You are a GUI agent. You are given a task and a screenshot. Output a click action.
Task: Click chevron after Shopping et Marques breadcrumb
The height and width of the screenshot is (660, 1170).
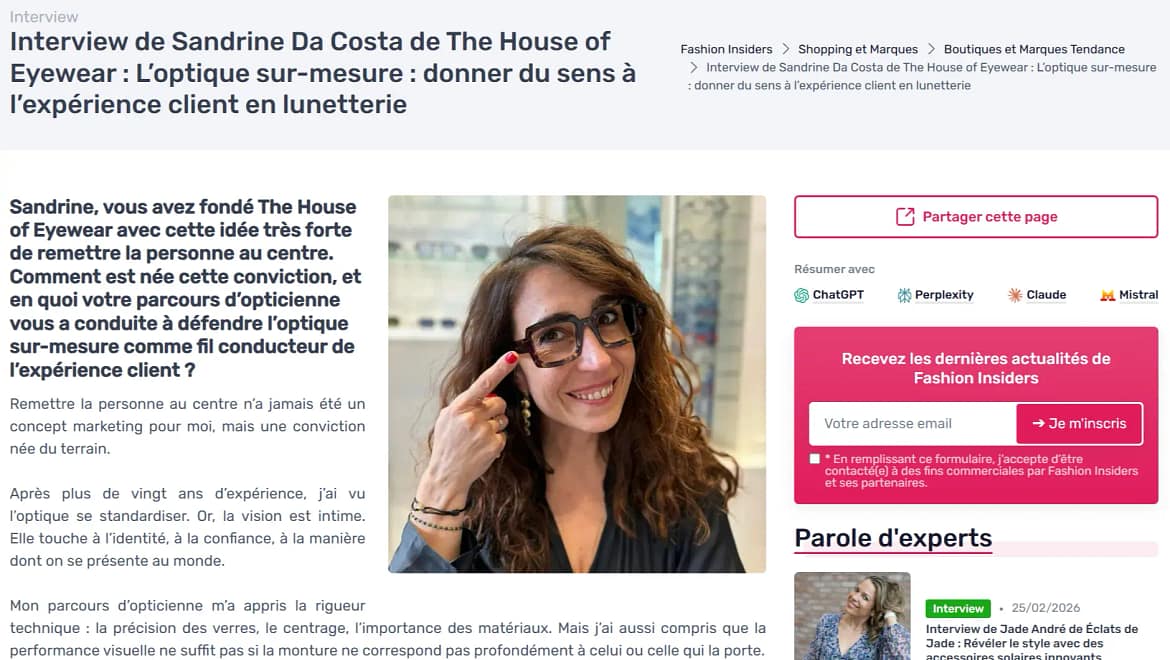pyautogui.click(x=931, y=49)
